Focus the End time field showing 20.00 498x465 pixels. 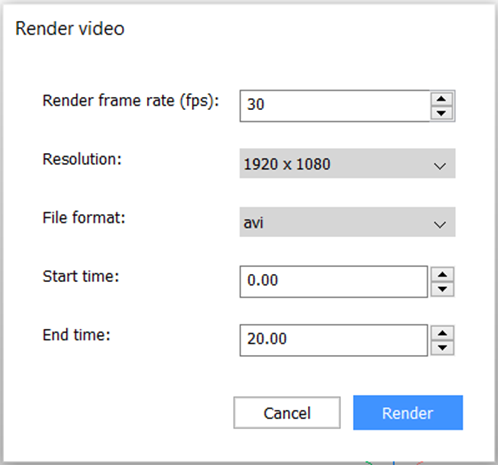(x=333, y=340)
